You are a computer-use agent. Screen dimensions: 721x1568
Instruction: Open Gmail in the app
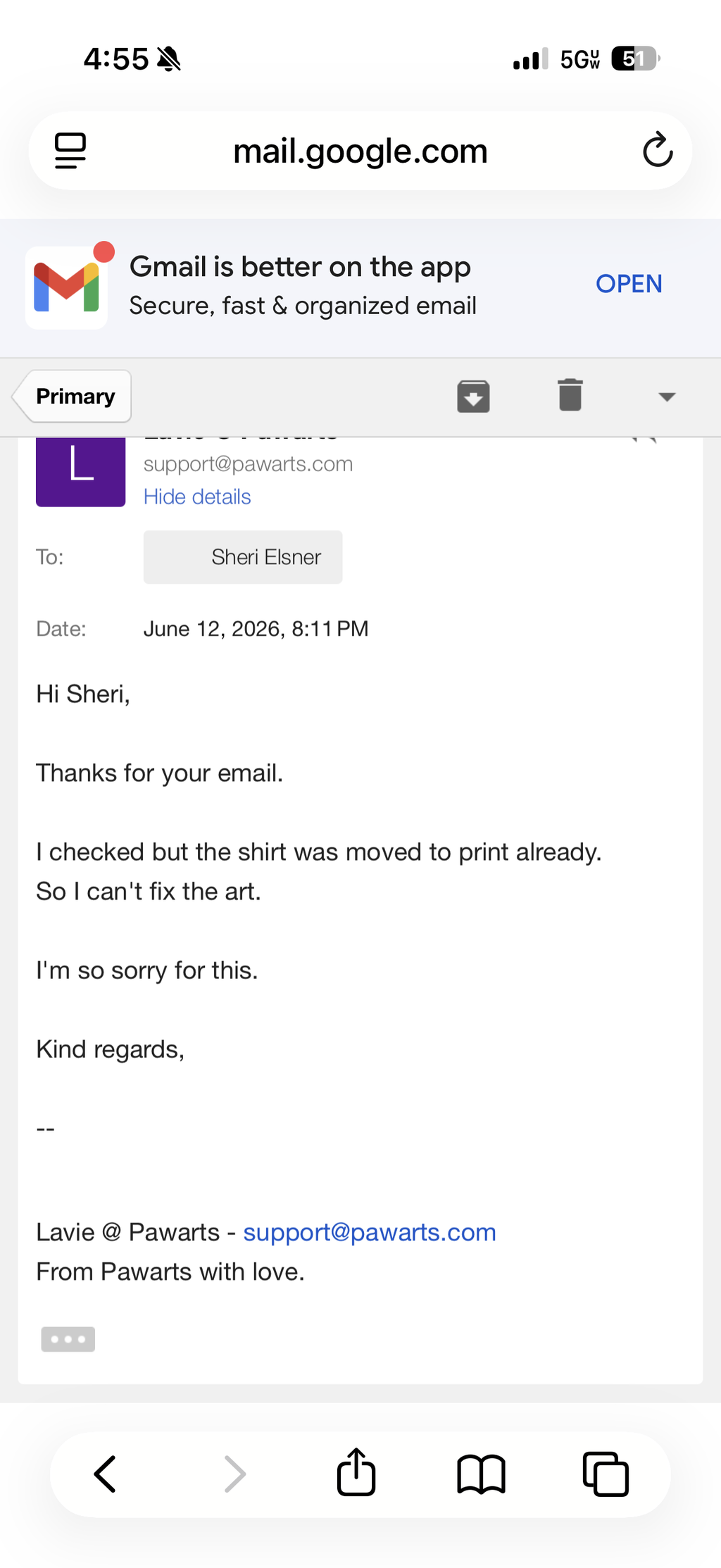tap(629, 284)
